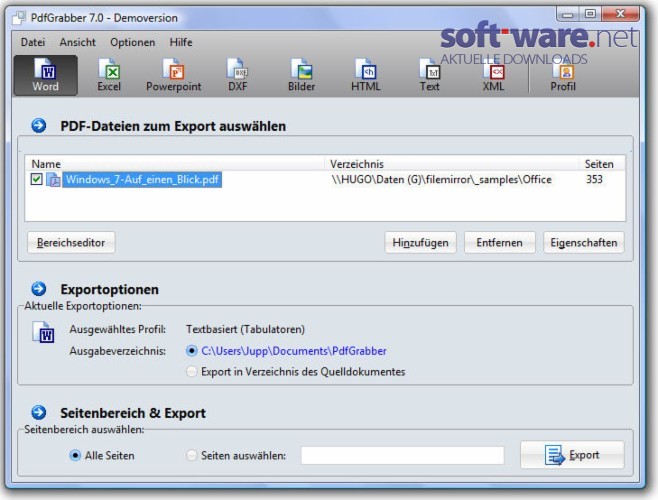This screenshot has width=658, height=500.
Task: Click the \\HUGO\Daten (G) directory cell
Action: click(441, 180)
